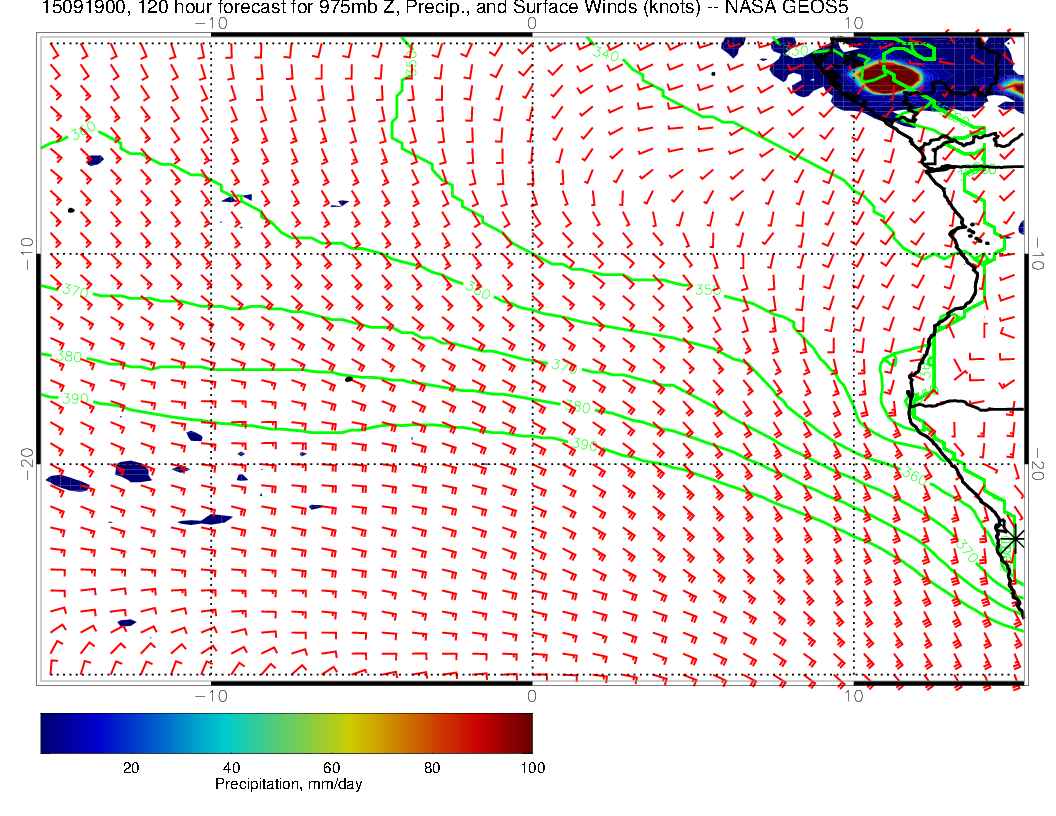Click the 380 contour label at the left edge

[69, 357]
